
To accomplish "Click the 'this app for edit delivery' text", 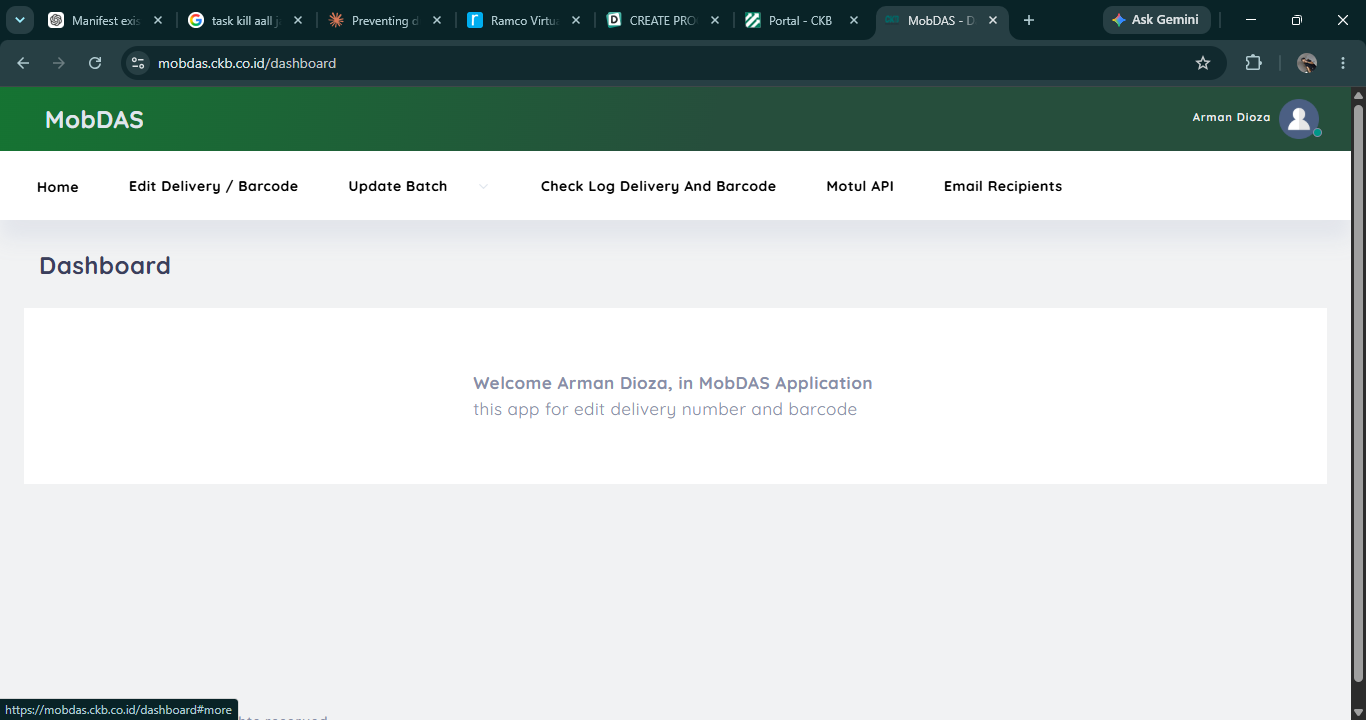I will [665, 409].
